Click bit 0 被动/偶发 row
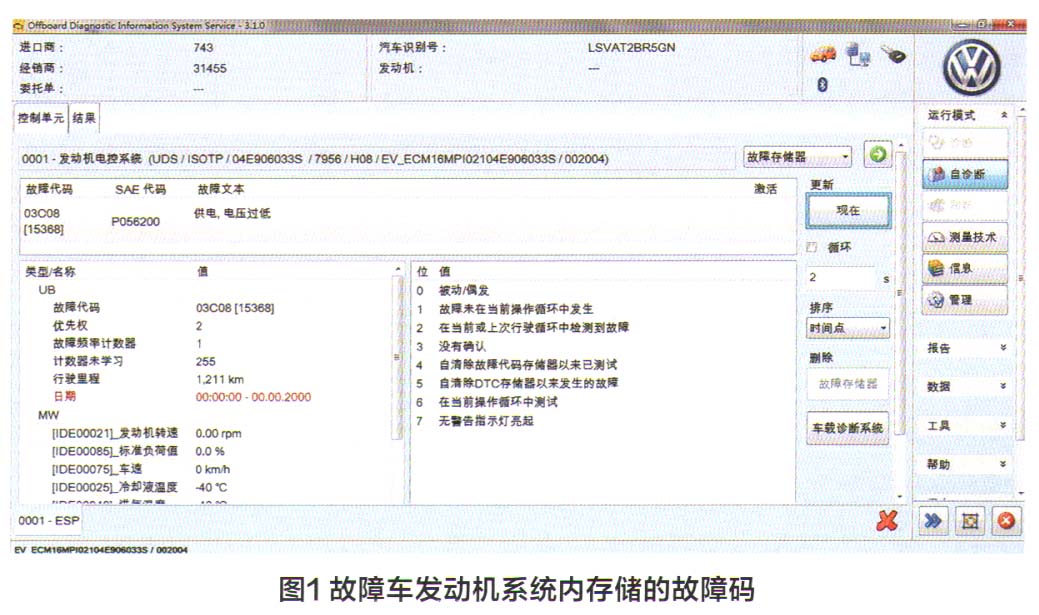This screenshot has width=1039, height=615. [603, 290]
